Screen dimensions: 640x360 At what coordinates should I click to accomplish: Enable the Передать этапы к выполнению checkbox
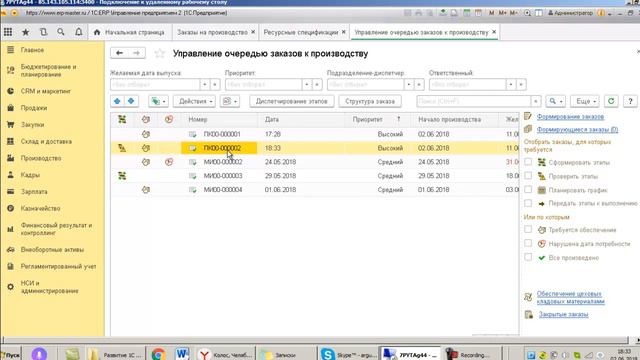528,203
